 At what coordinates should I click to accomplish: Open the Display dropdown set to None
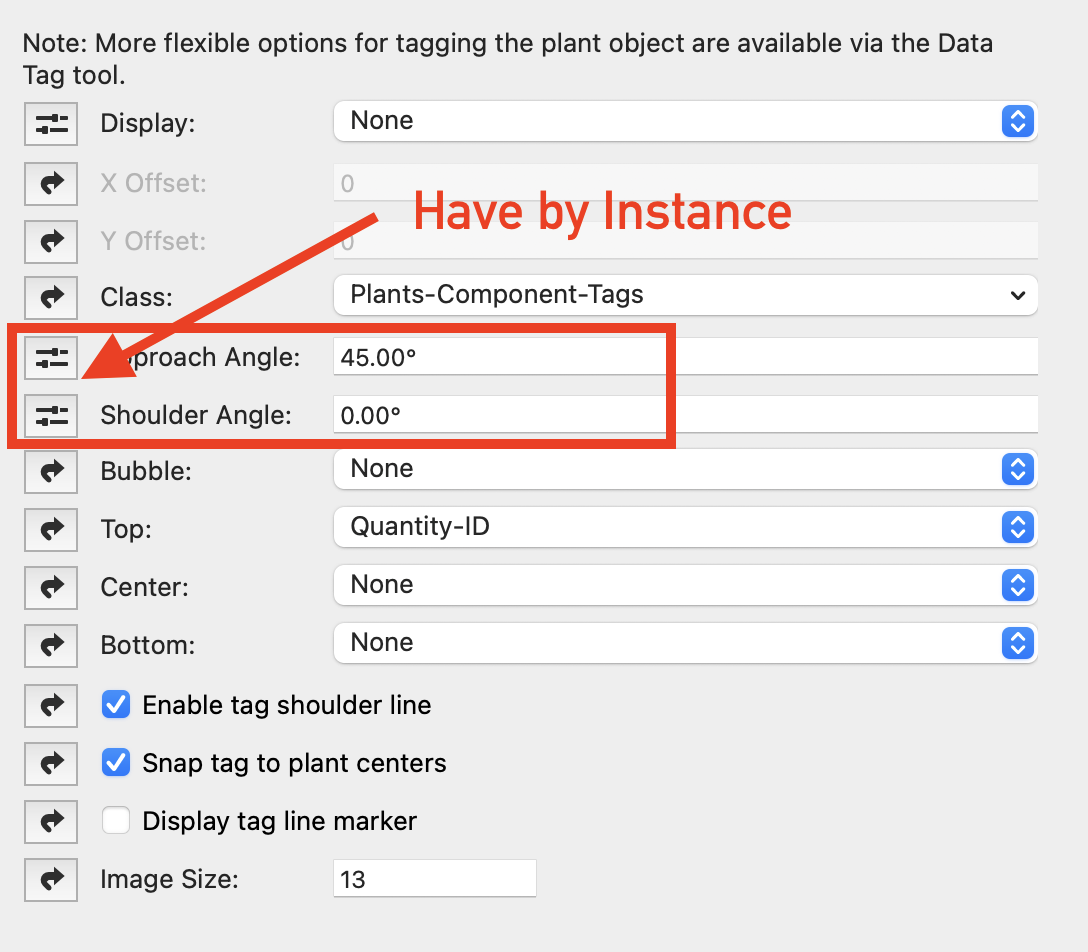pos(685,121)
